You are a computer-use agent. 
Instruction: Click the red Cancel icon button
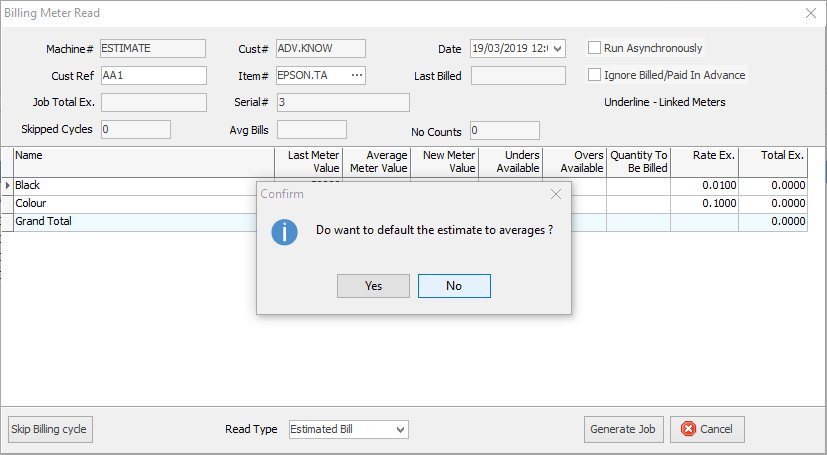pos(707,429)
